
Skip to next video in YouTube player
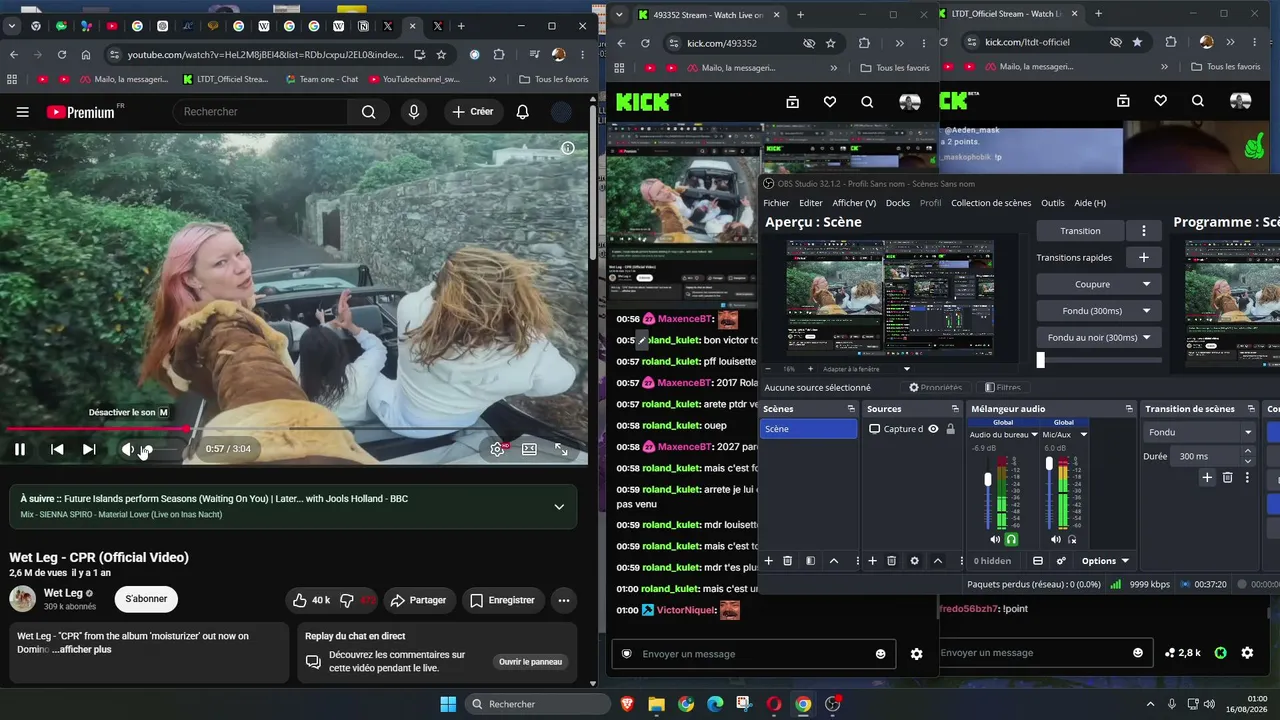pyautogui.click(x=89, y=449)
